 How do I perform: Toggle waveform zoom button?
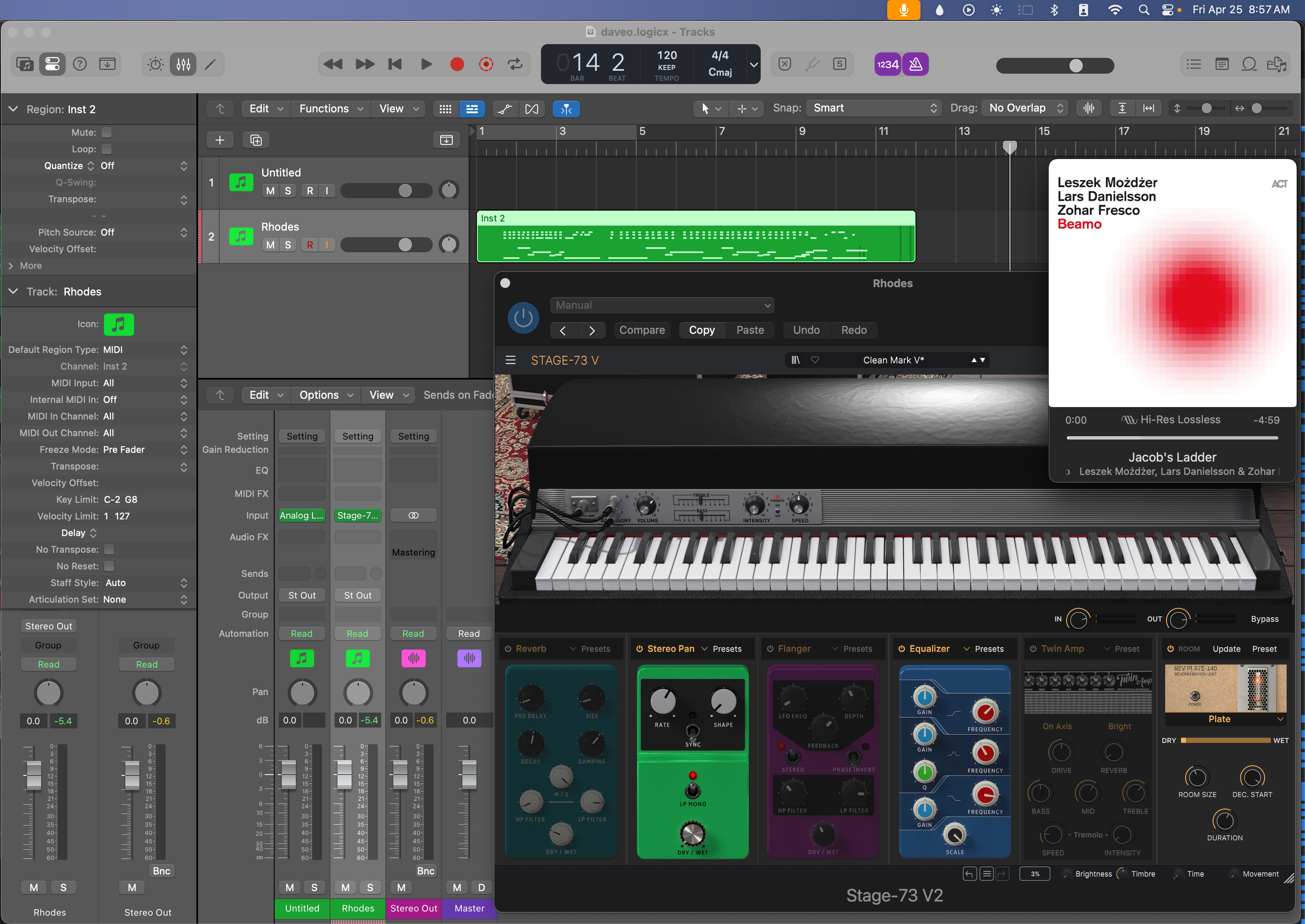[1088, 108]
